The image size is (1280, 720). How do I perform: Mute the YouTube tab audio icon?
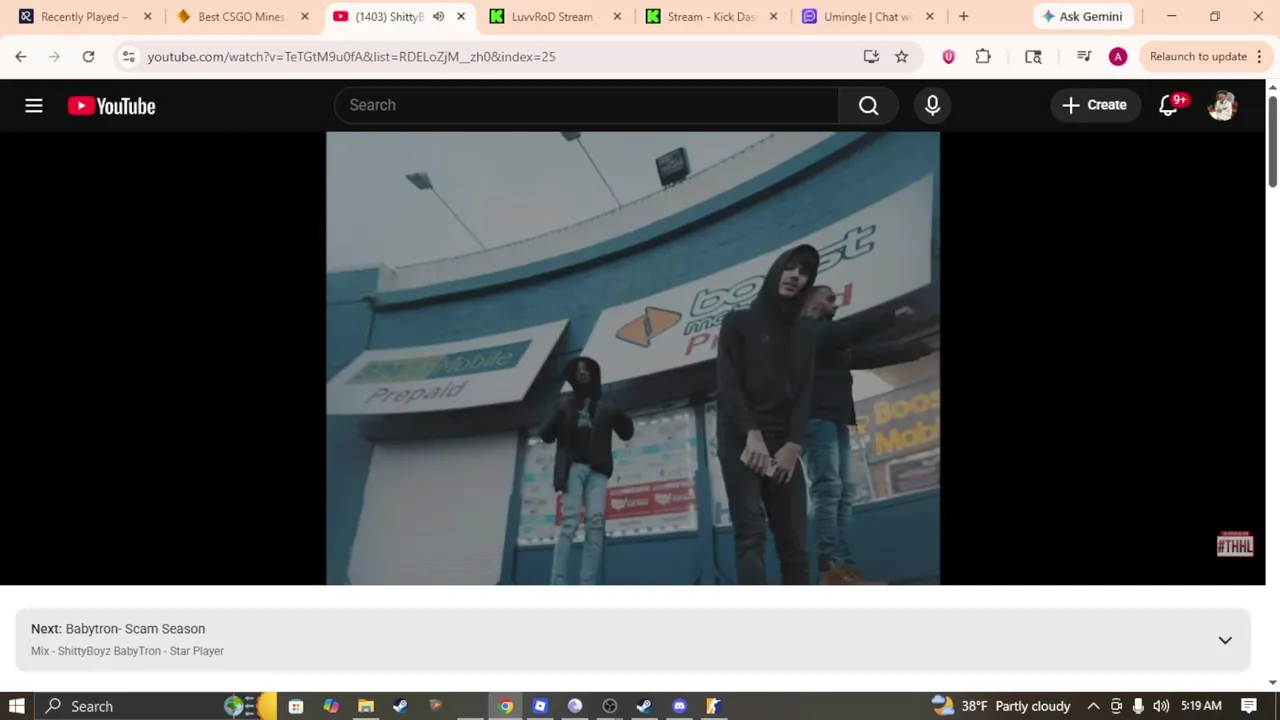pos(438,17)
